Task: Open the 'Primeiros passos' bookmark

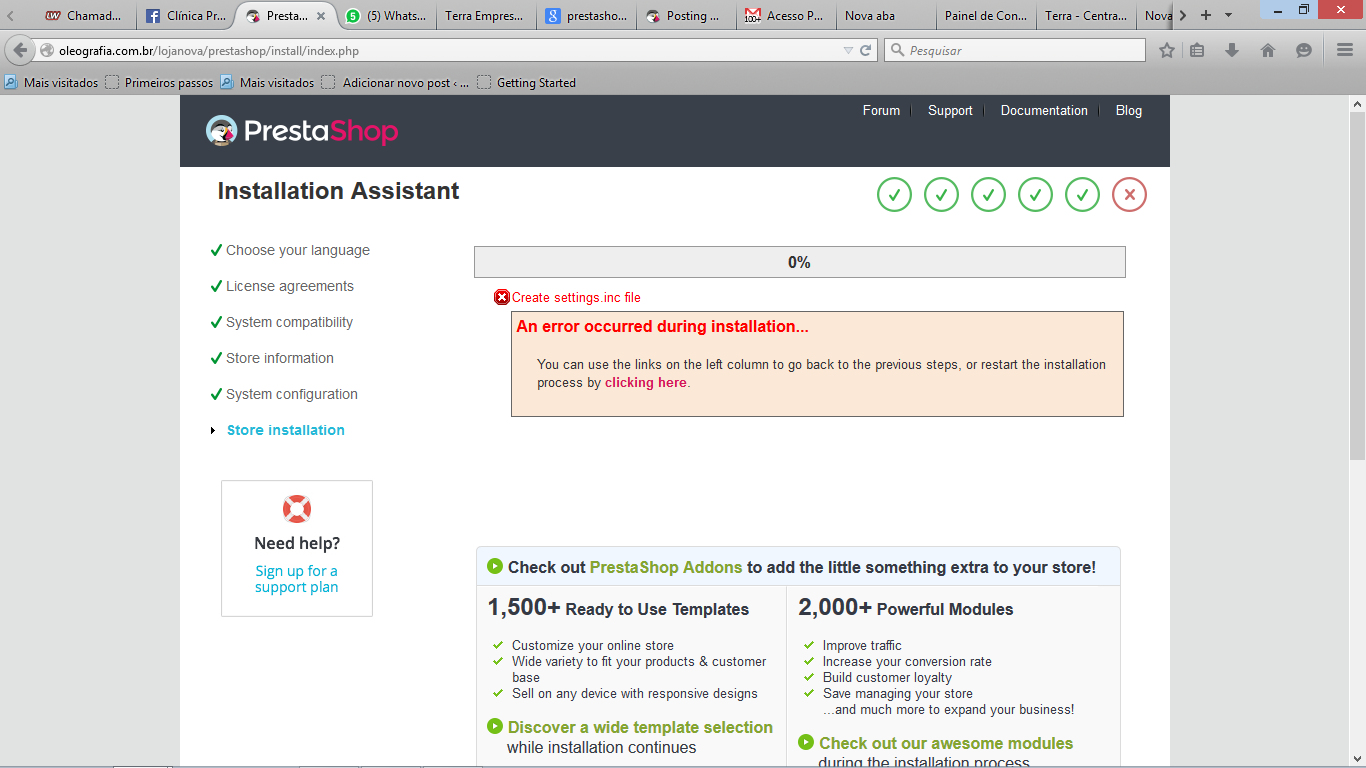Action: 159,83
